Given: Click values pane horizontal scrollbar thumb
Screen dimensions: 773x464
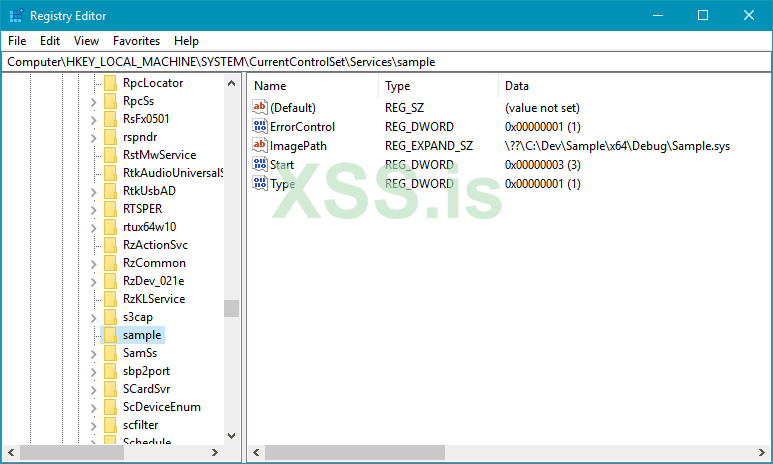Looking at the screenshot, I should pyautogui.click(x=355, y=452).
